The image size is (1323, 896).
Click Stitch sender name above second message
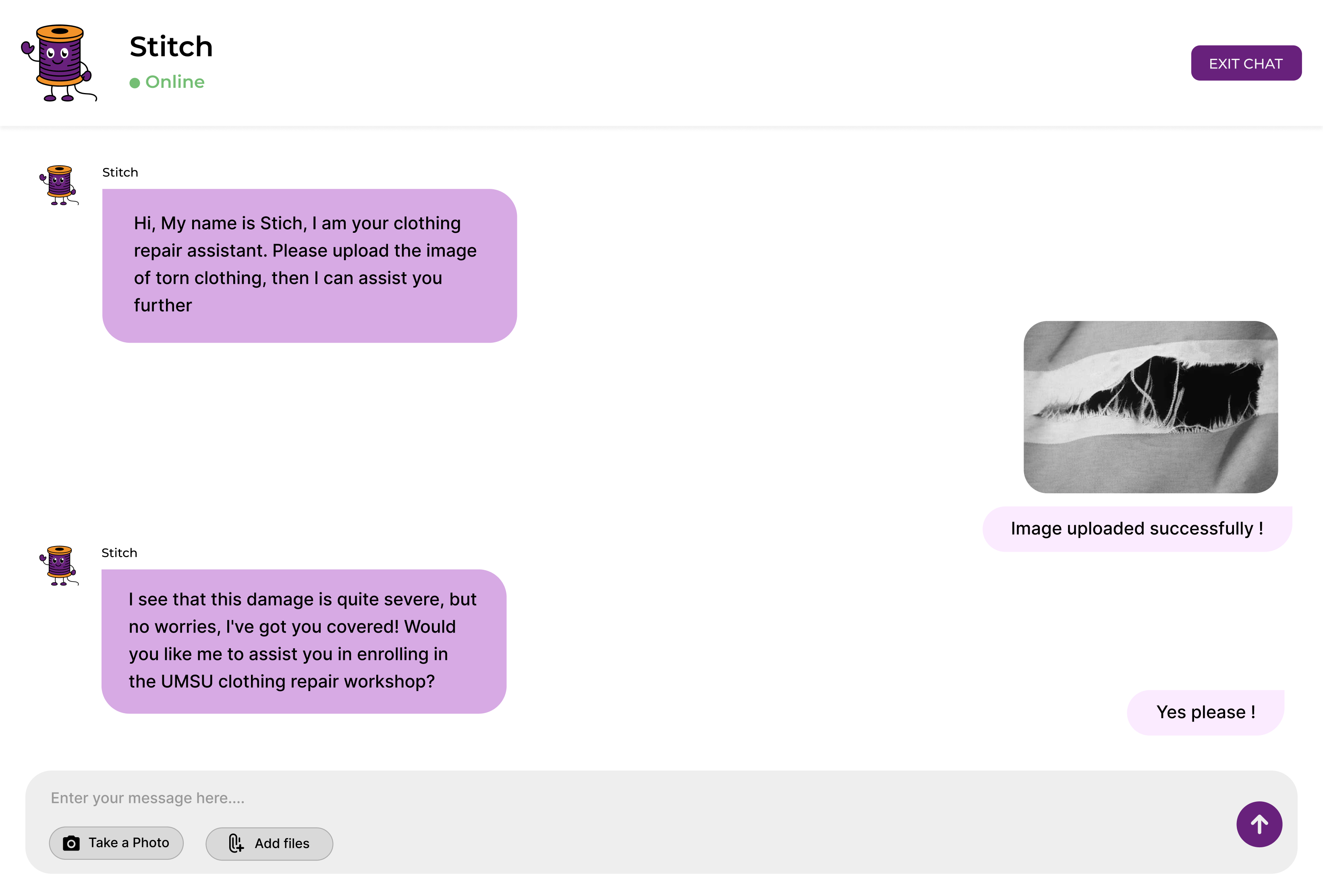(119, 553)
